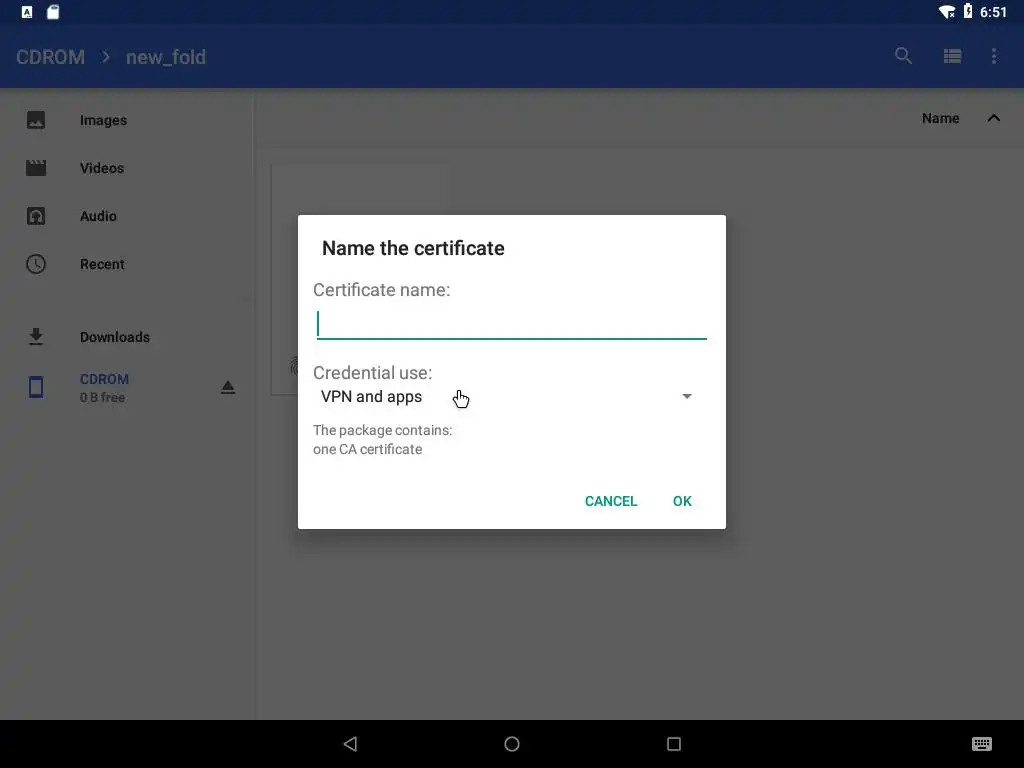Confirm the certificate with OK
Image resolution: width=1024 pixels, height=768 pixels.
(682, 501)
